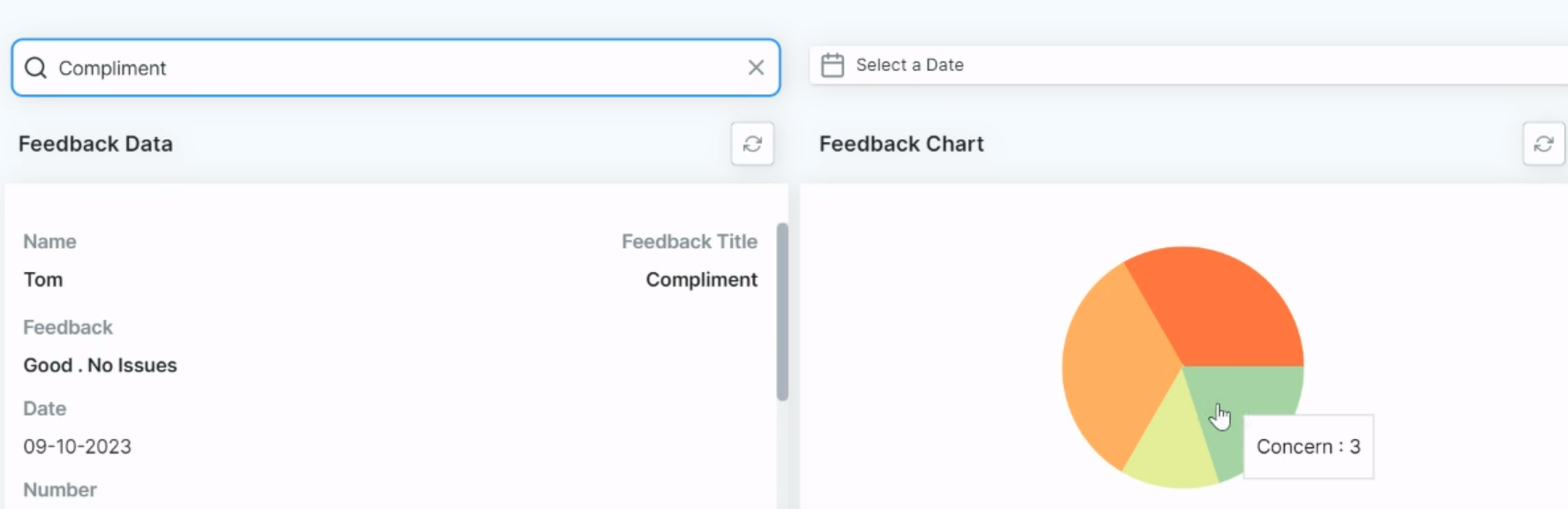Refresh the Feedback Data panel
Screen dimensions: 1568x509
pyautogui.click(x=752, y=144)
